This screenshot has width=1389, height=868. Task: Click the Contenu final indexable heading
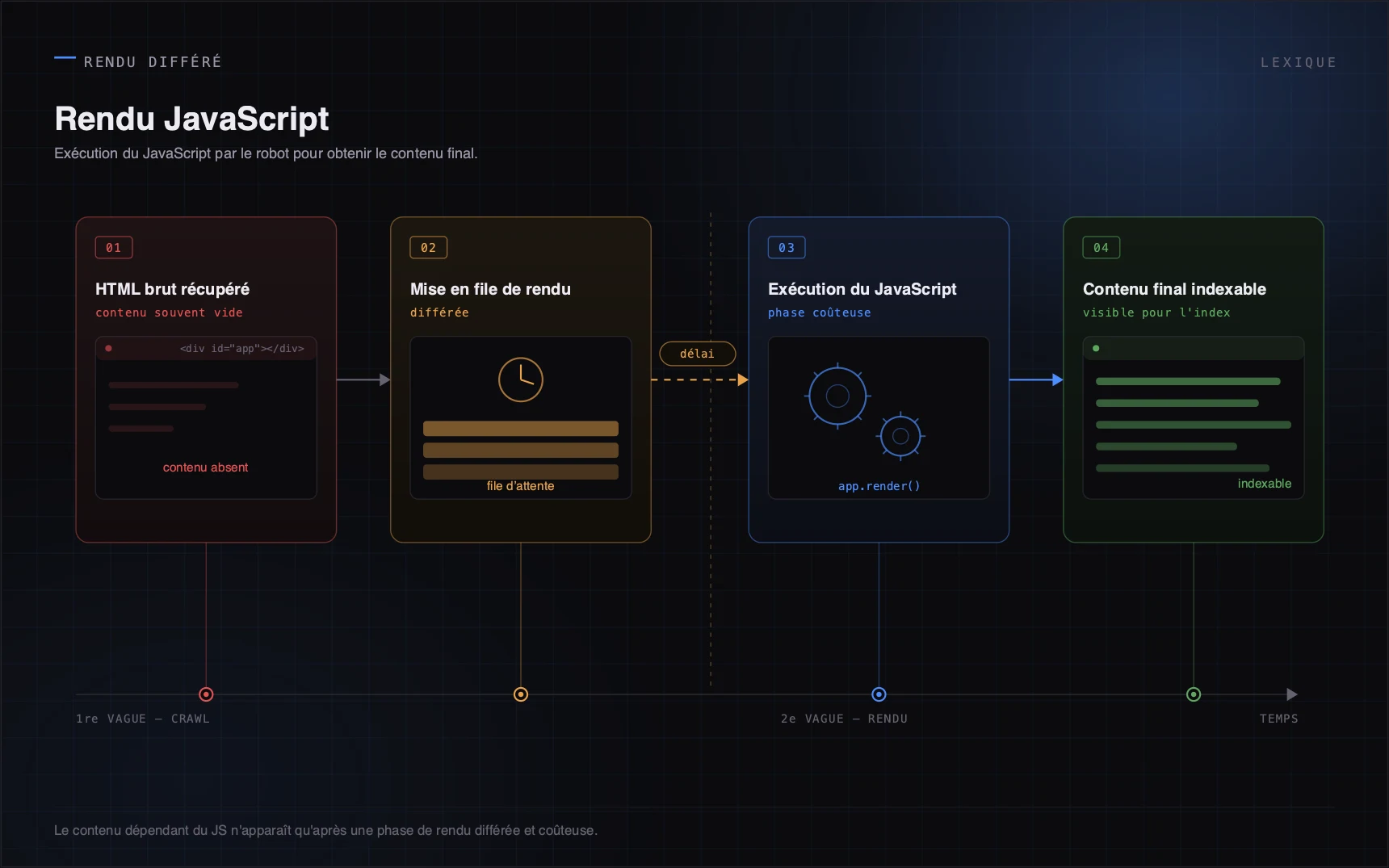[x=1174, y=289]
